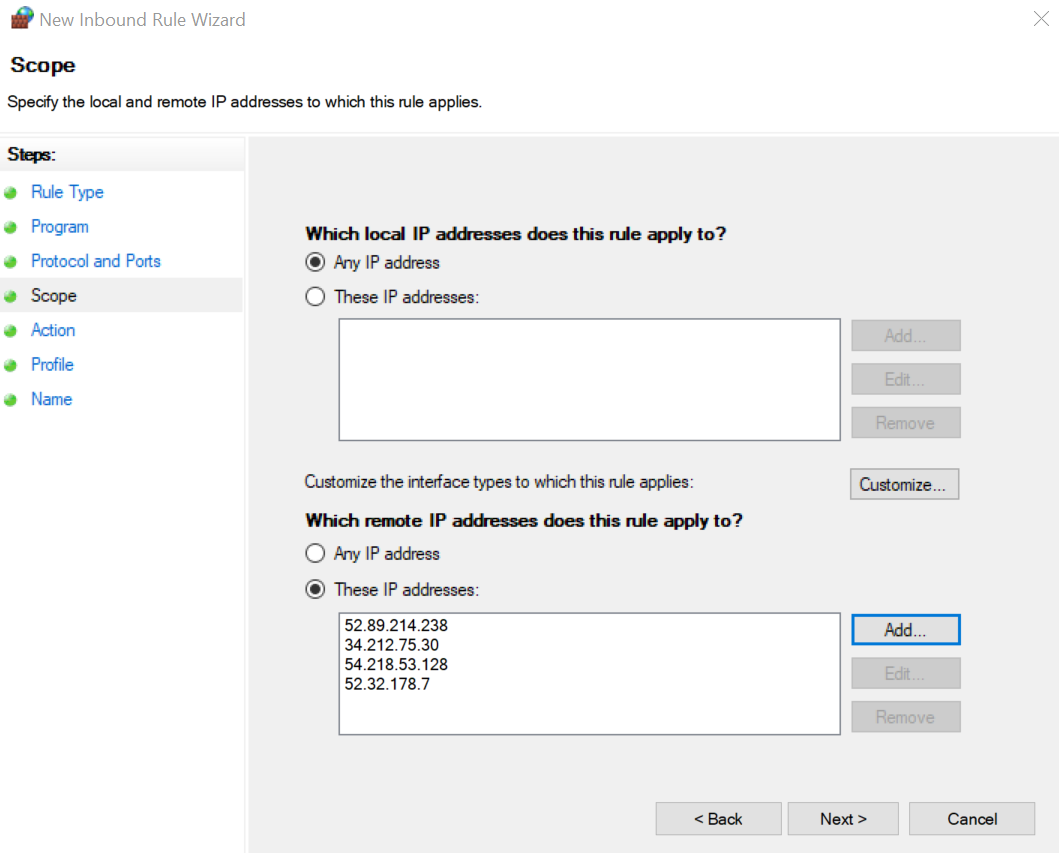Click inside the empty local IP addresses list
Viewport: 1059px width, 853px height.
point(590,380)
